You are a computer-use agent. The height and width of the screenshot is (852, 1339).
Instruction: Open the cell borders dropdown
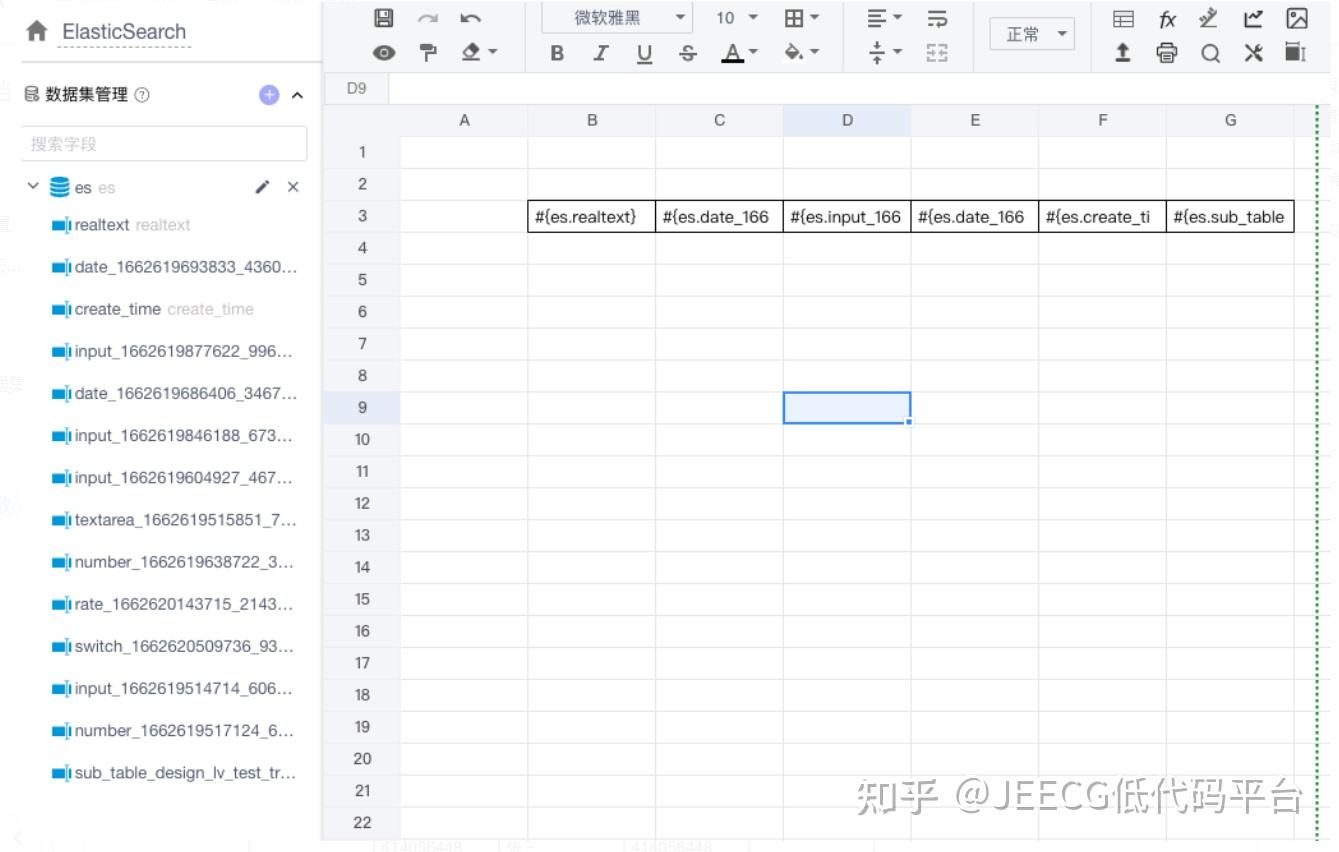click(802, 18)
